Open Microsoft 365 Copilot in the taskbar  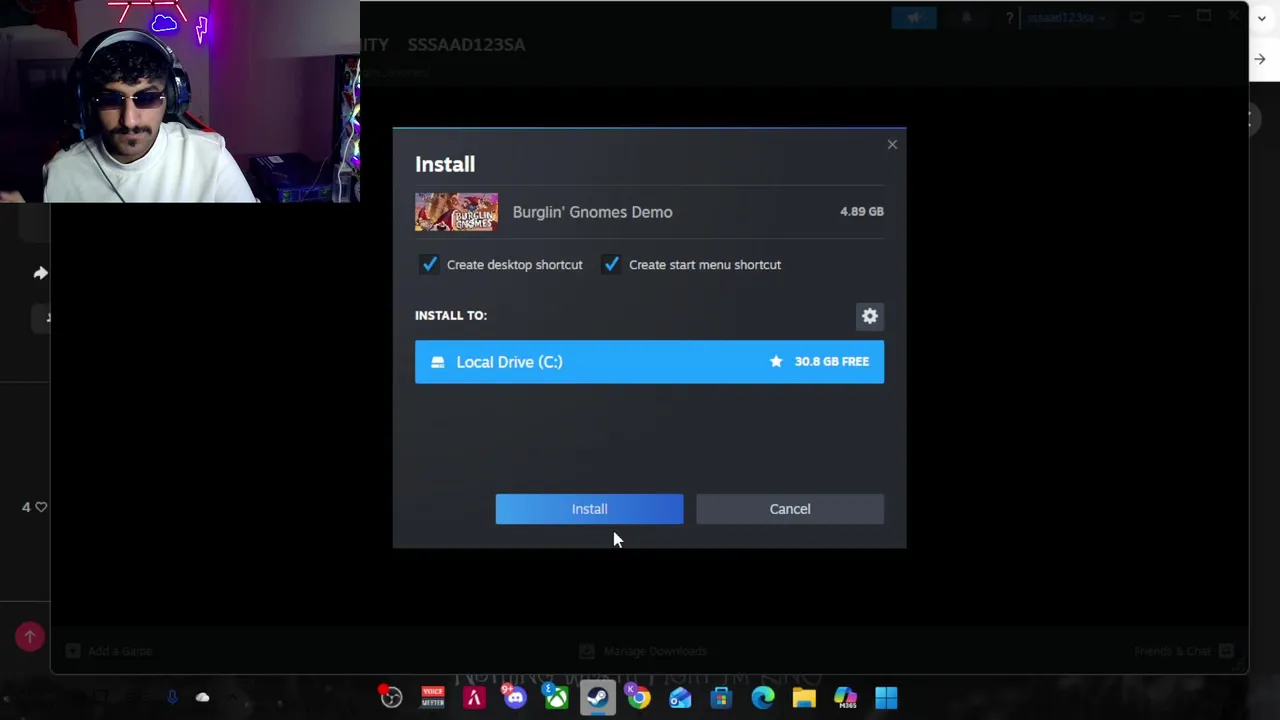846,697
